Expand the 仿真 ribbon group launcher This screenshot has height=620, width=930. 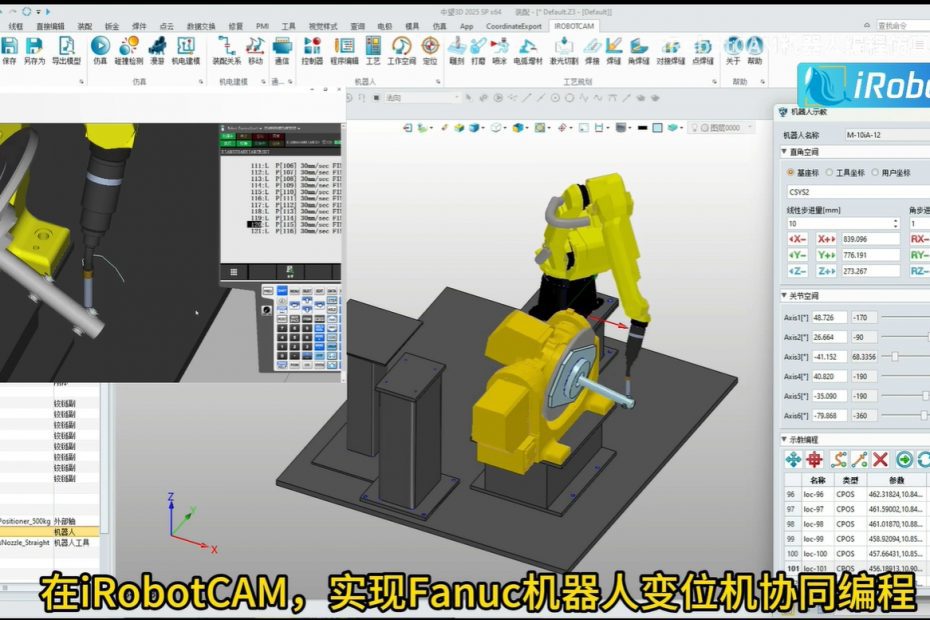click(x=200, y=82)
